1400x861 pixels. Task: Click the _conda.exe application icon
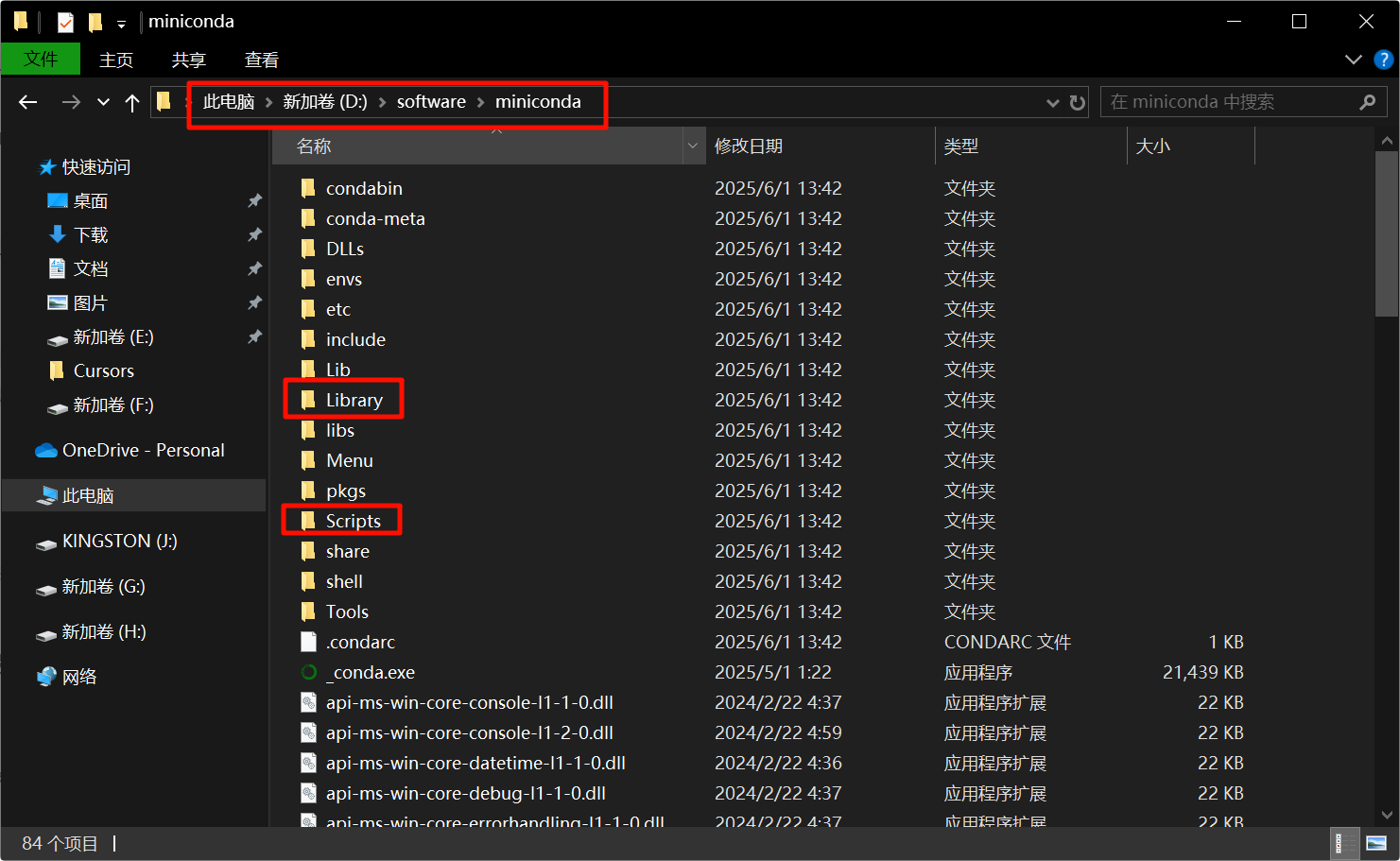[308, 672]
